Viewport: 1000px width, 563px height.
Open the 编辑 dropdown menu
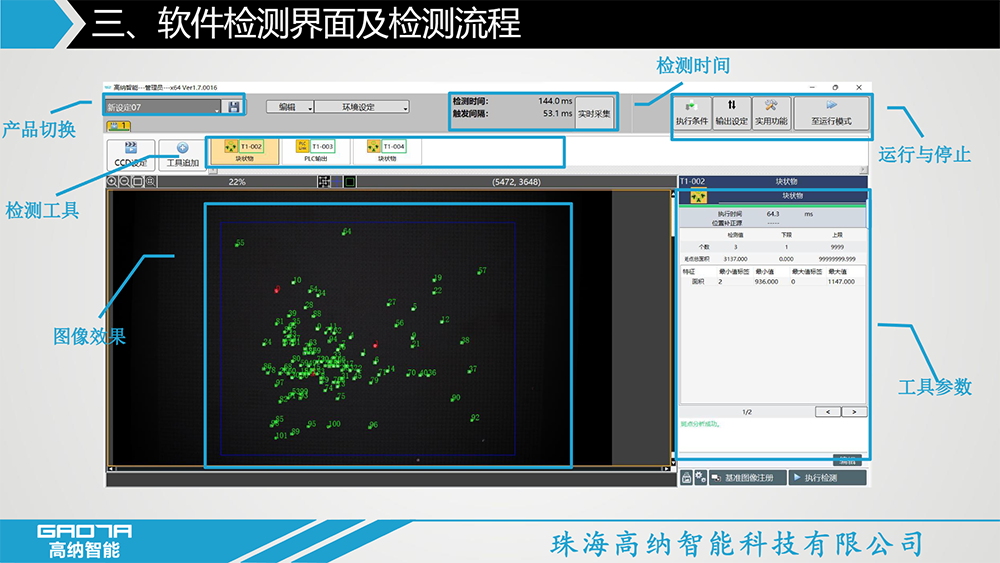pyautogui.click(x=290, y=107)
